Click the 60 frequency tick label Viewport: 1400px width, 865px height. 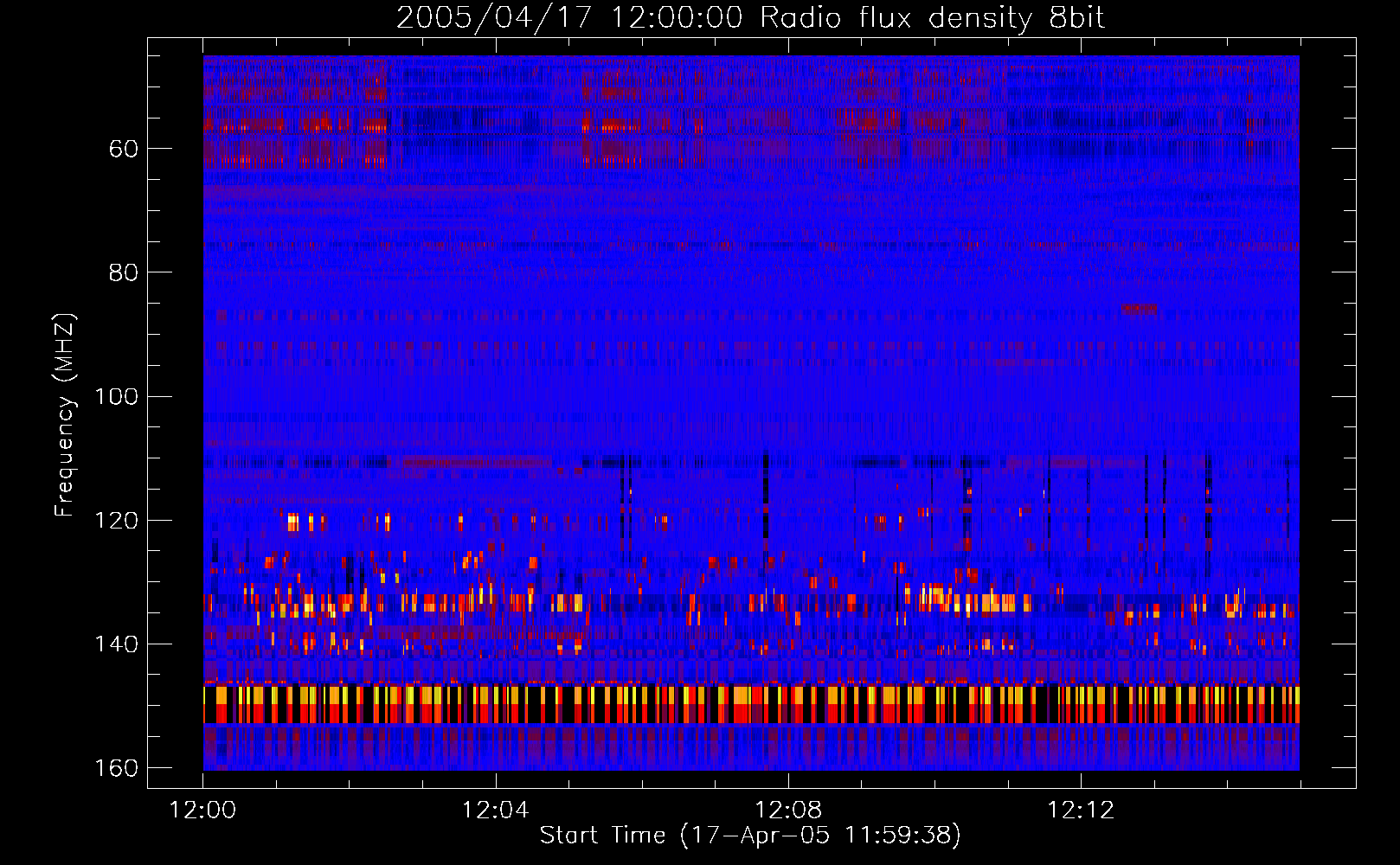[x=124, y=149]
